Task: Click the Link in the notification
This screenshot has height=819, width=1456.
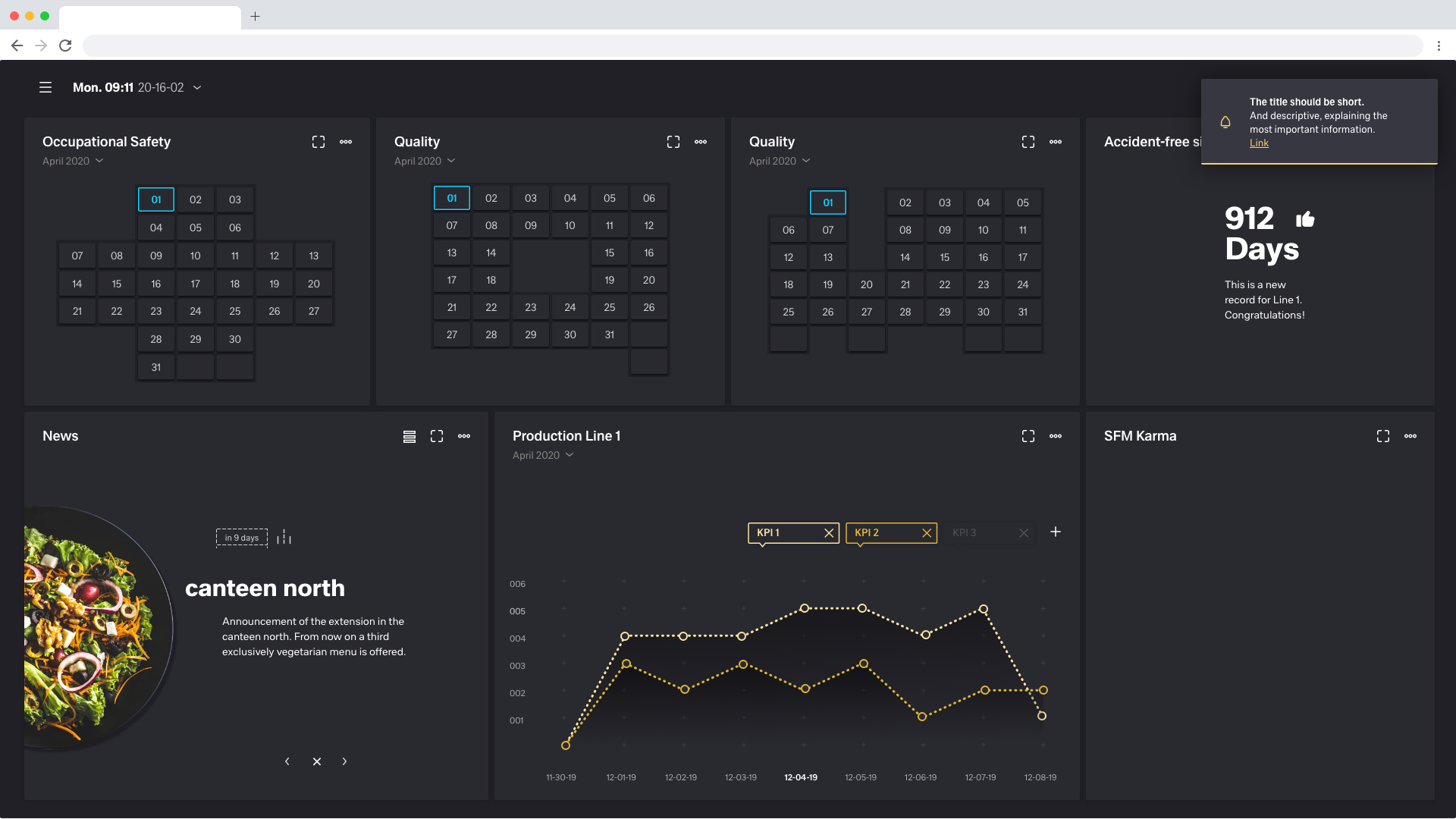Action: coord(1259,143)
